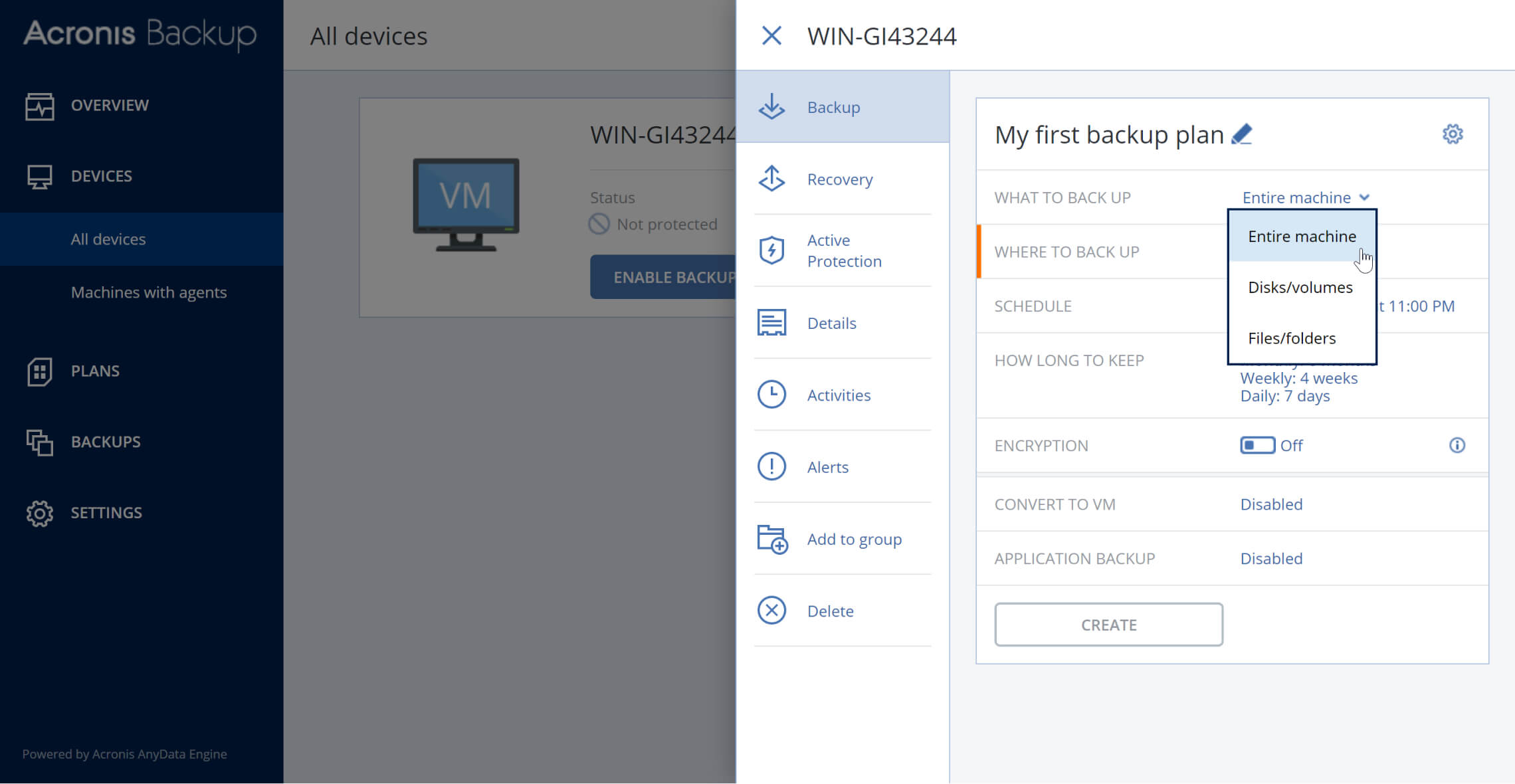
Task: Click the Not protected status icon
Action: click(x=599, y=224)
